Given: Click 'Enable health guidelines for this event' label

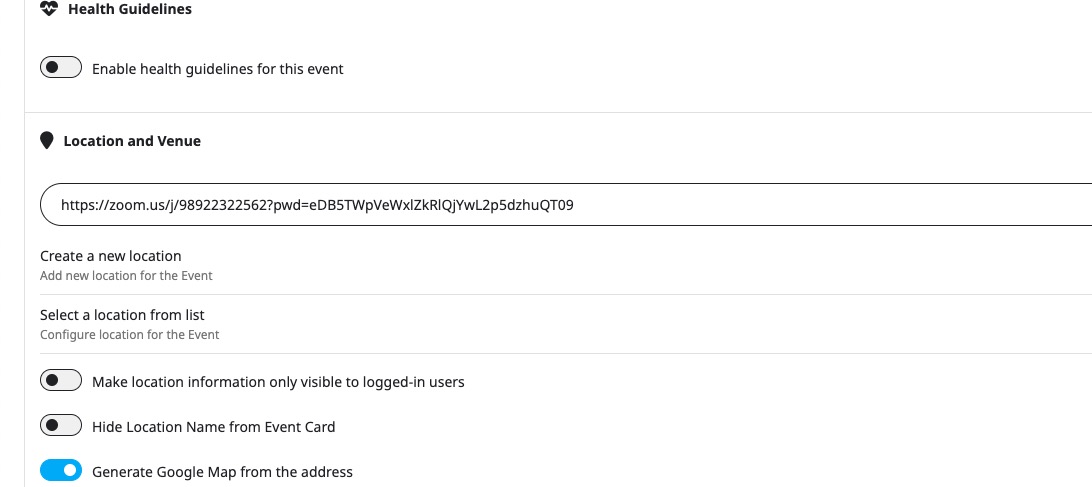Looking at the screenshot, I should click(x=217, y=69).
